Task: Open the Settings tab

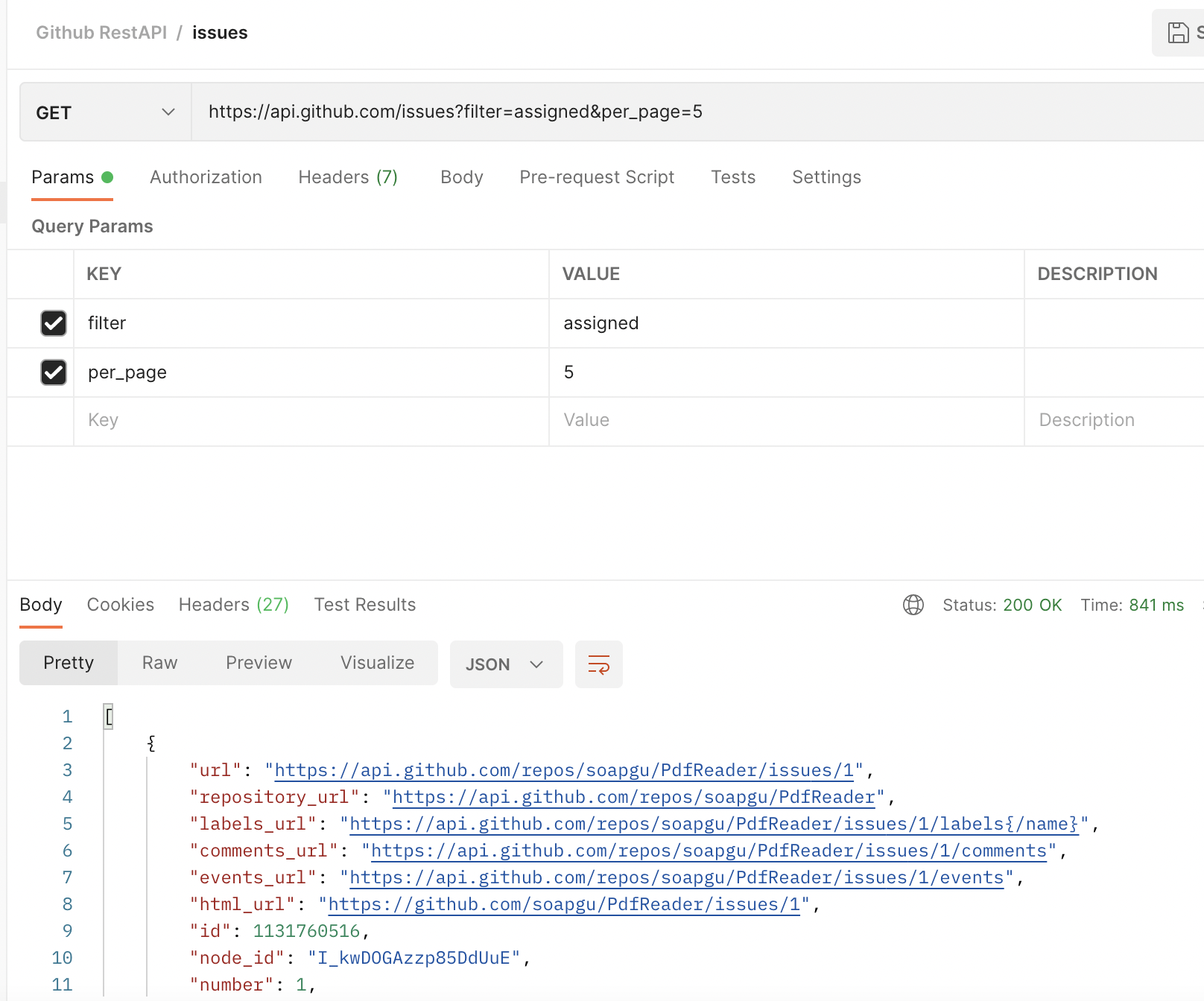Action: [x=826, y=177]
